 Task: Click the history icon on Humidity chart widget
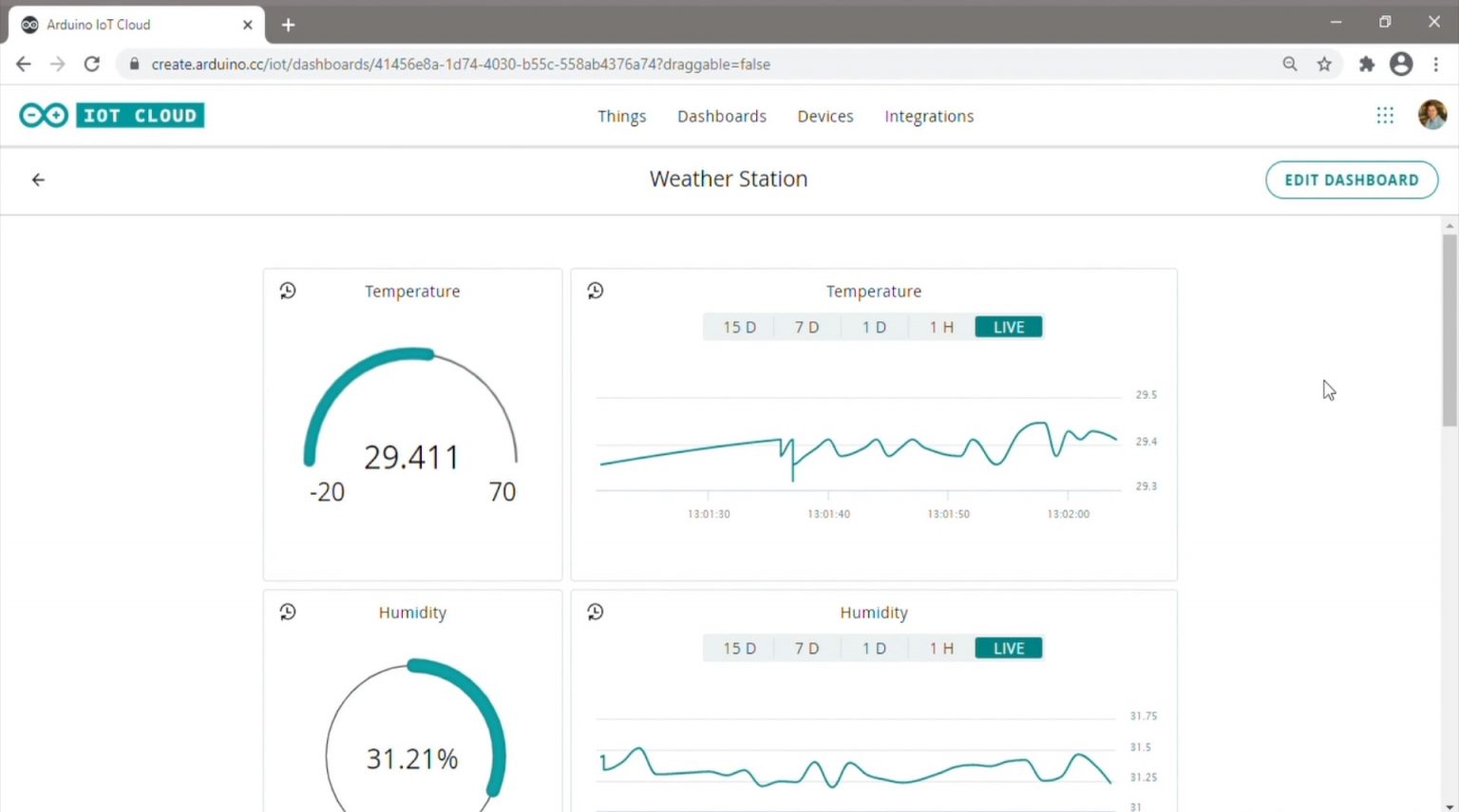(x=595, y=612)
